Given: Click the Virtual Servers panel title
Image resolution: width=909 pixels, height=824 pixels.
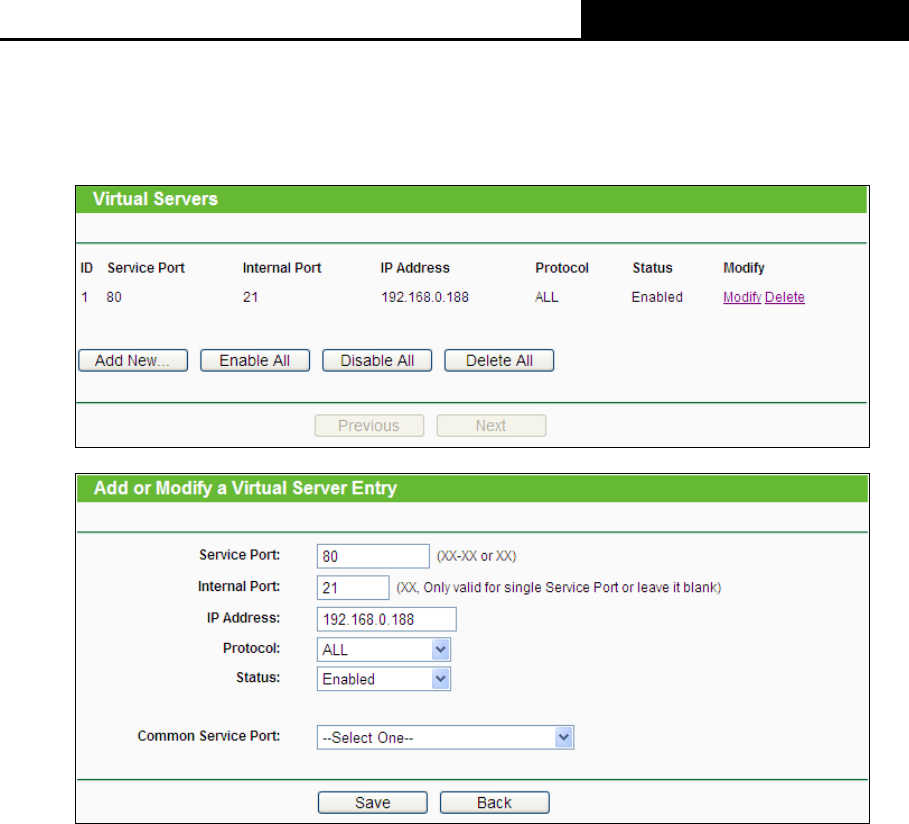Looking at the screenshot, I should (155, 199).
